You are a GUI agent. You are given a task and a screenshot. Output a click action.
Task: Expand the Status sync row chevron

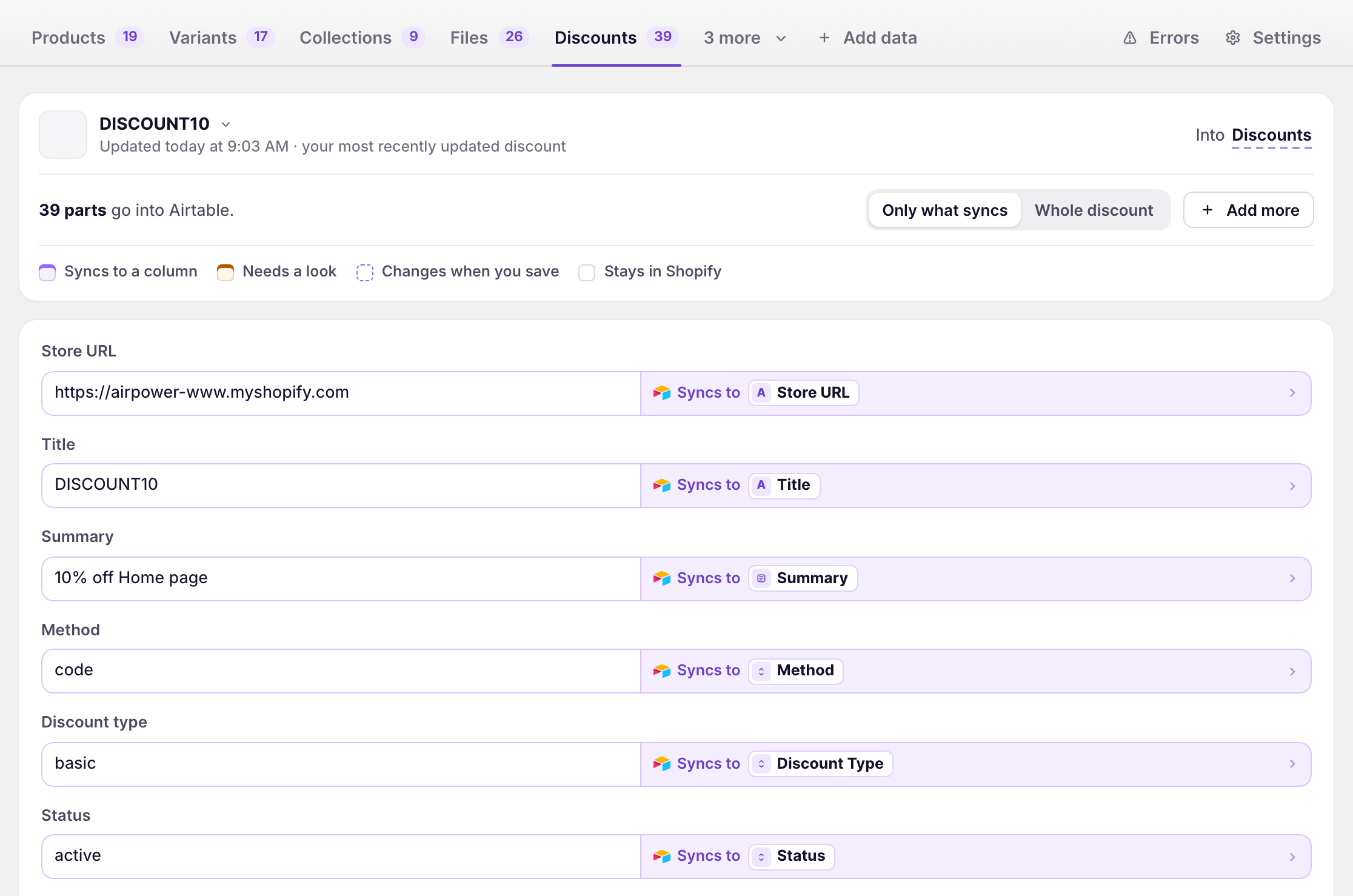[x=1292, y=857]
